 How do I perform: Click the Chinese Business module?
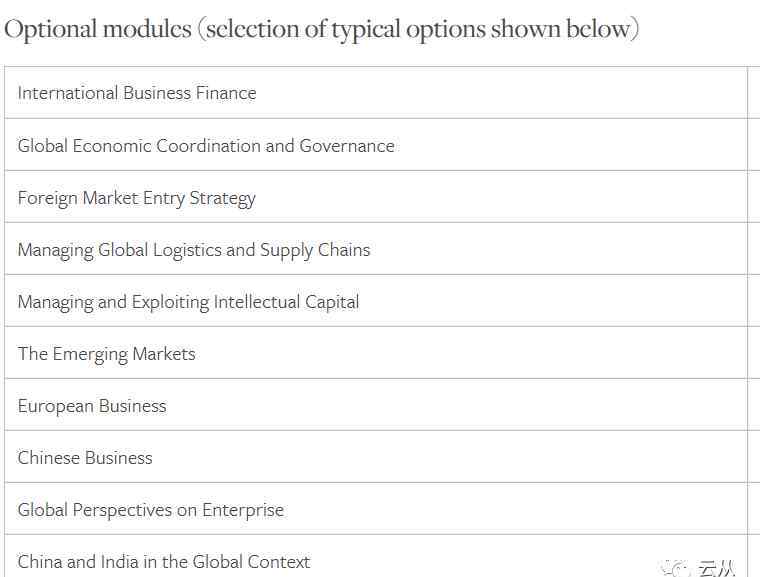click(x=85, y=458)
